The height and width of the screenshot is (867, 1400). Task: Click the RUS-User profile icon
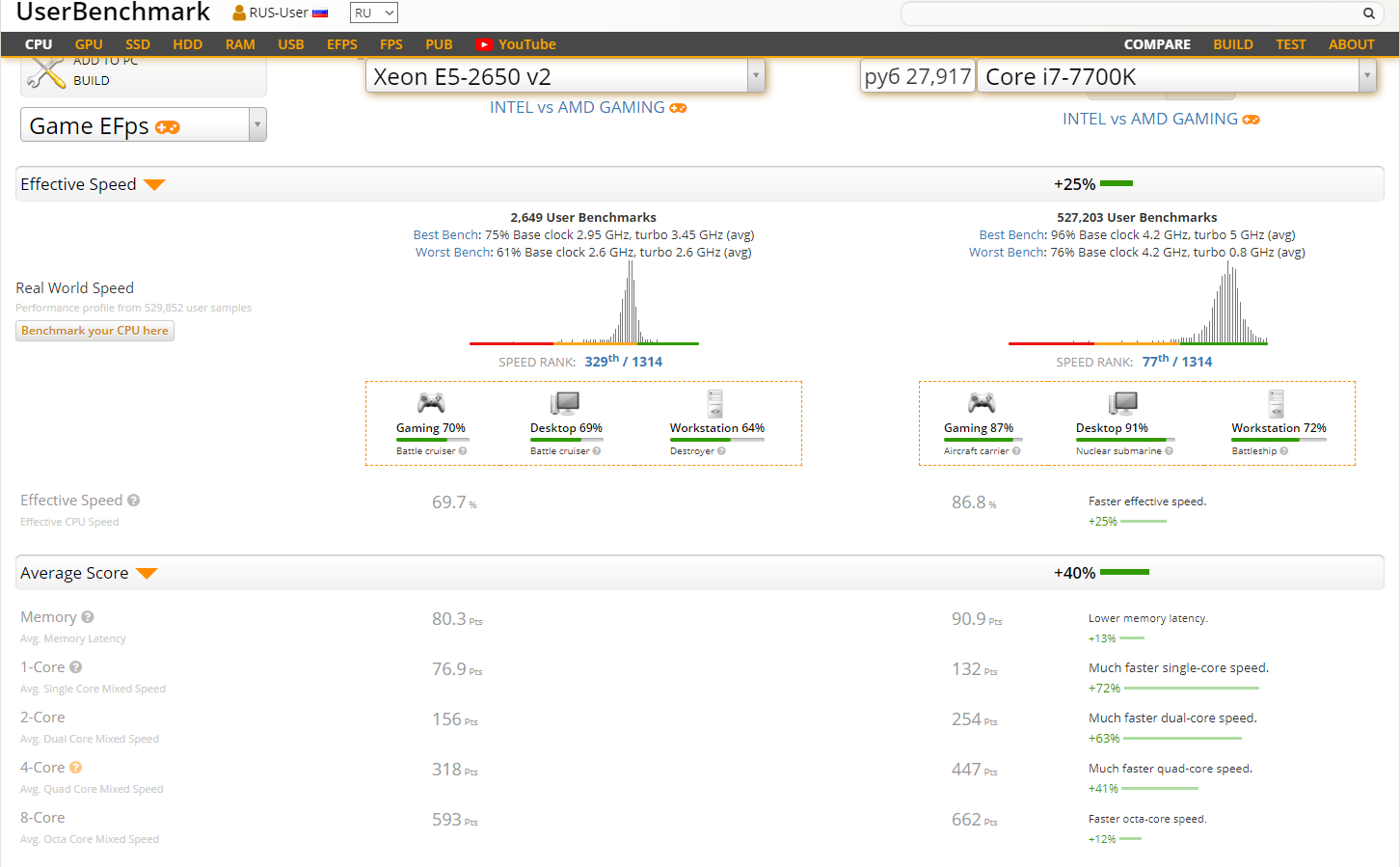(x=239, y=13)
